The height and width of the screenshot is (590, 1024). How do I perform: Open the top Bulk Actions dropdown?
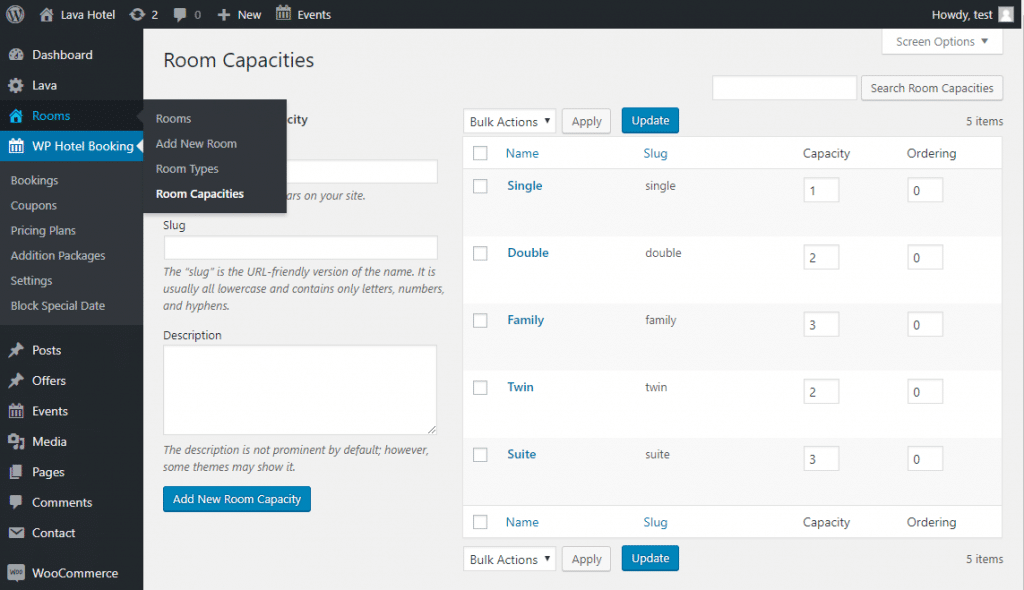[x=510, y=121]
